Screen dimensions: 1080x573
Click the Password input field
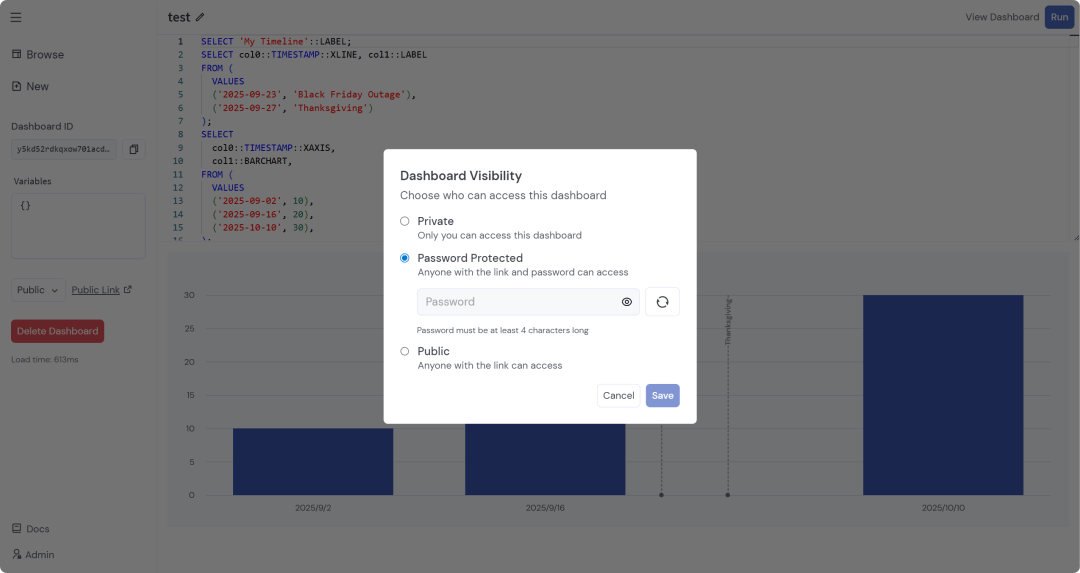(x=516, y=302)
